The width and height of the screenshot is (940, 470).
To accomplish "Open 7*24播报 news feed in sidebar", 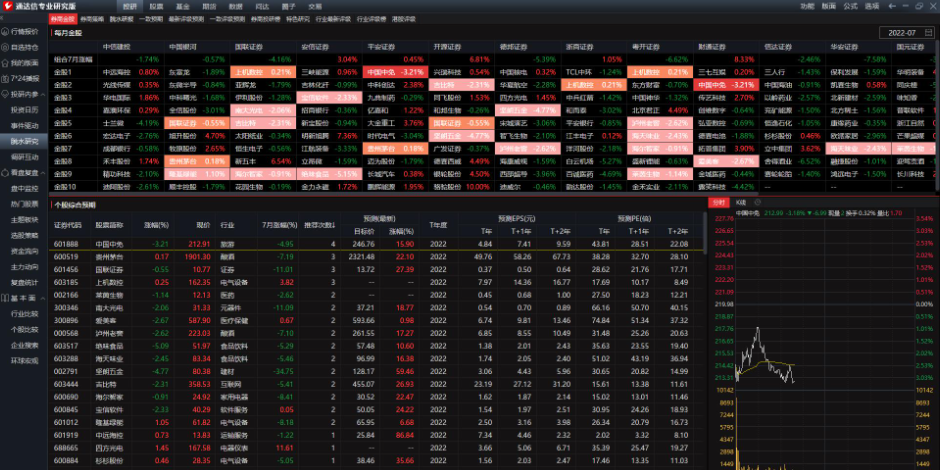I will (x=24, y=78).
